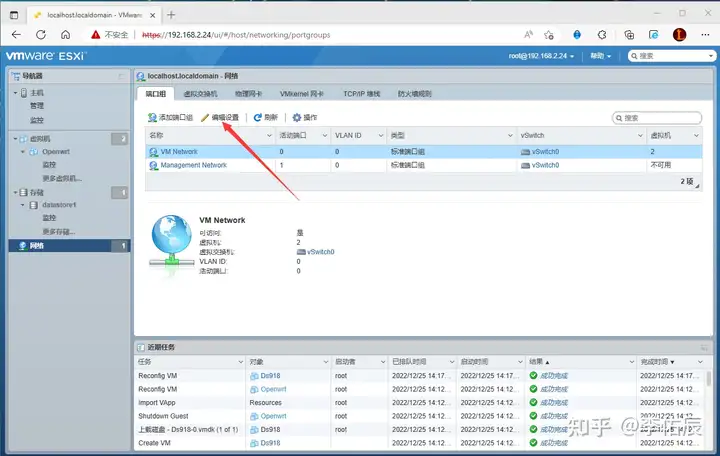Click the Management Network row's port group icon
The height and width of the screenshot is (456, 720).
153,165
